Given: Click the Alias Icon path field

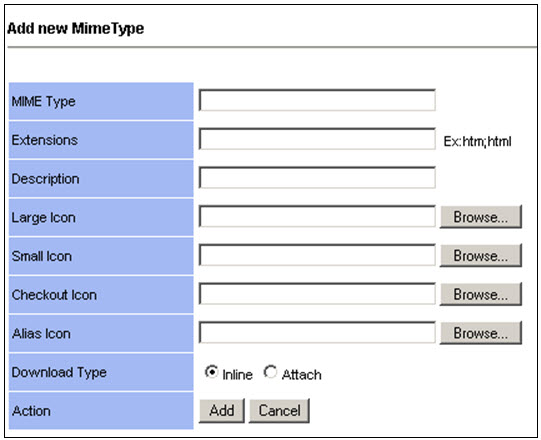Looking at the screenshot, I should [x=317, y=332].
